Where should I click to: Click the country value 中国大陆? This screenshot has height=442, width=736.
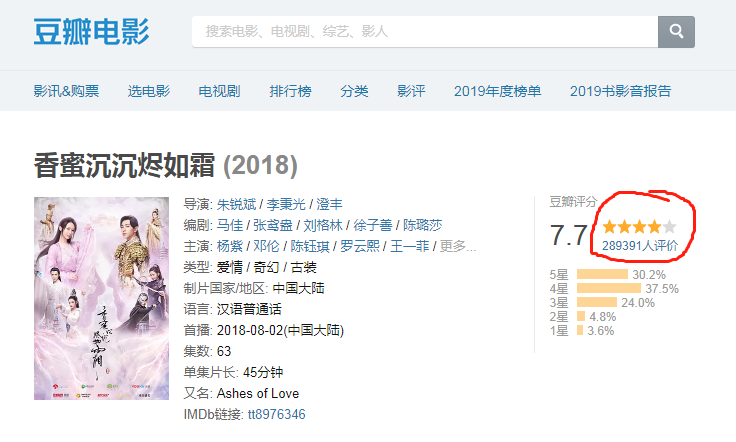[x=299, y=288]
